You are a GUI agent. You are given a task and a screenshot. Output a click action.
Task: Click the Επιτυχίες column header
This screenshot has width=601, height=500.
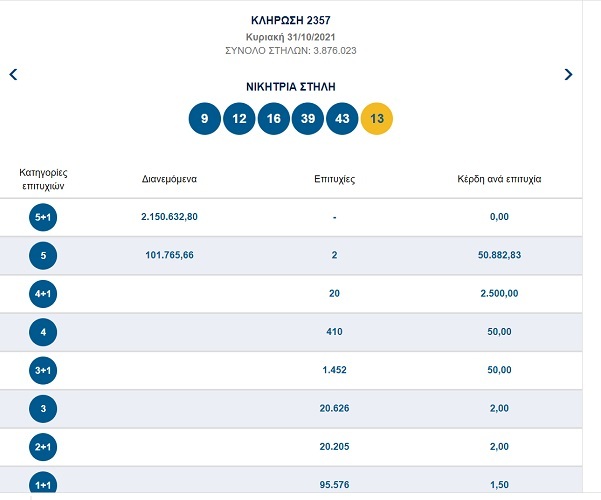coord(335,180)
